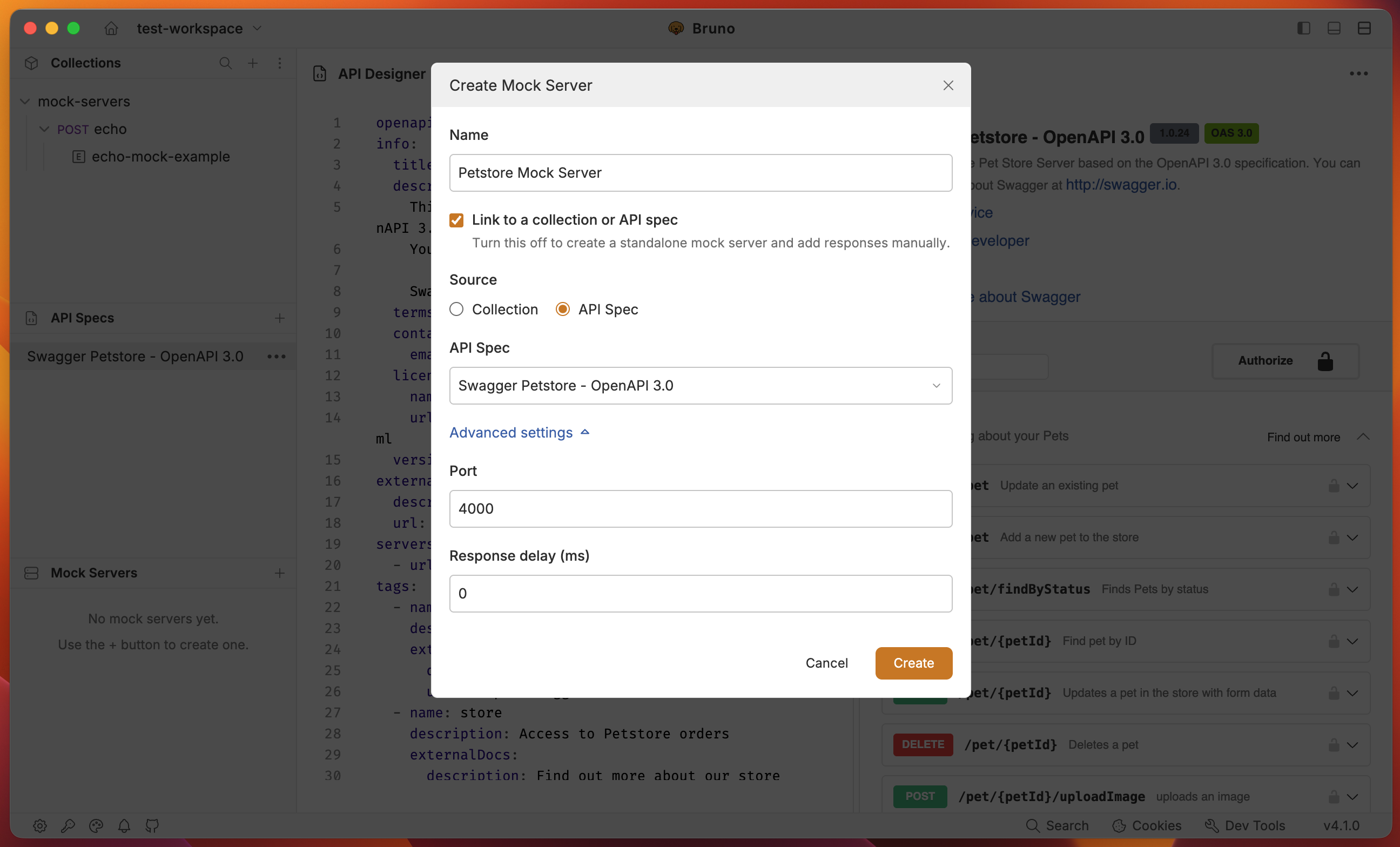Image resolution: width=1400 pixels, height=847 pixels.
Task: Open settings gear in status bar
Action: click(x=40, y=825)
